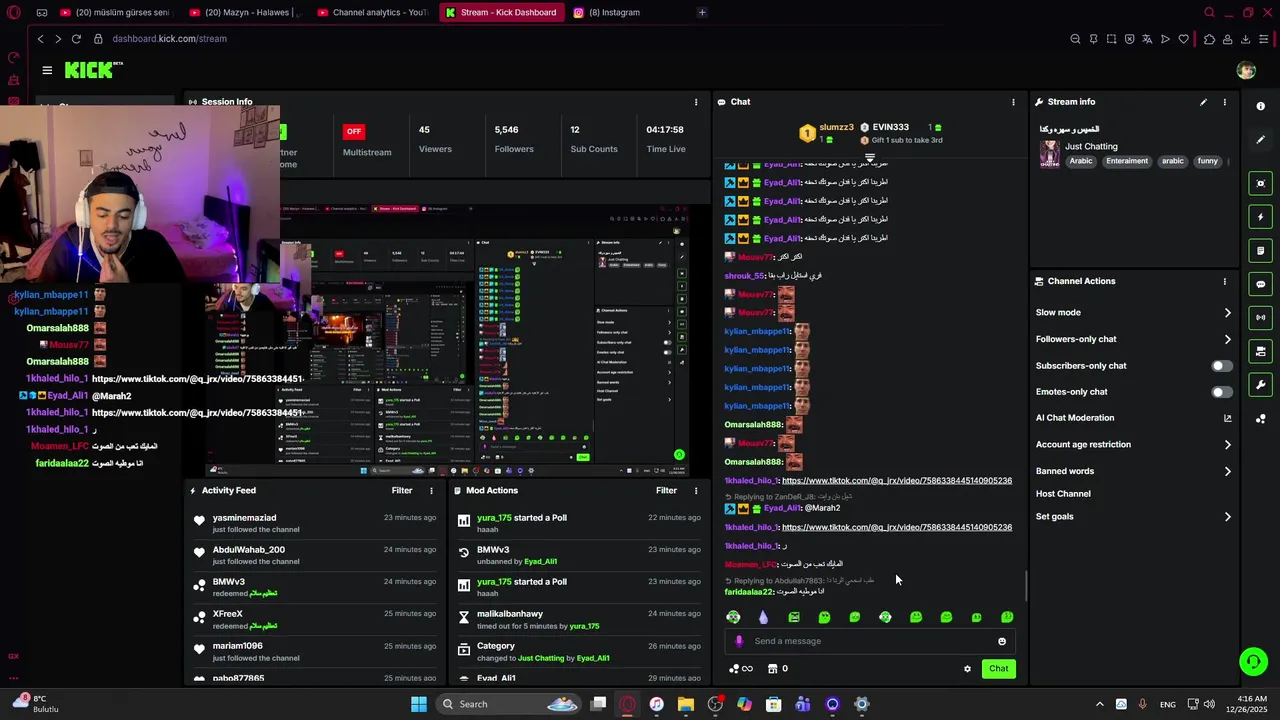This screenshot has height=720, width=1280.
Task: Click Just Chatting category thumbnail
Action: coord(1049,153)
